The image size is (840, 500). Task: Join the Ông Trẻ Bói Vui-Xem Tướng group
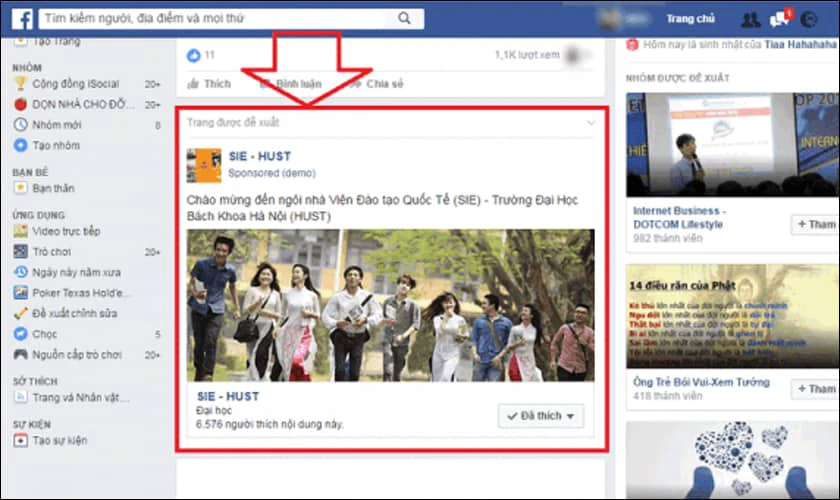point(815,389)
